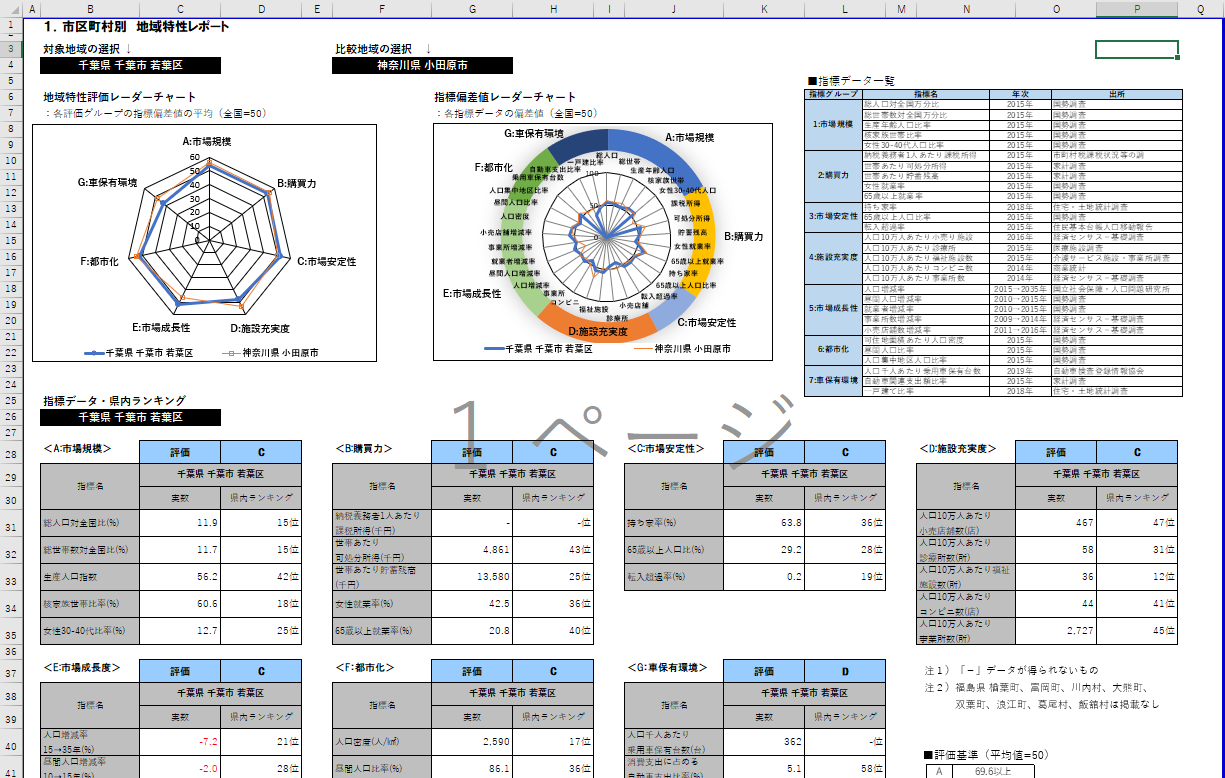This screenshot has width=1225, height=778.
Task: Click the '2015→2035年' year cell
Action: [1019, 289]
